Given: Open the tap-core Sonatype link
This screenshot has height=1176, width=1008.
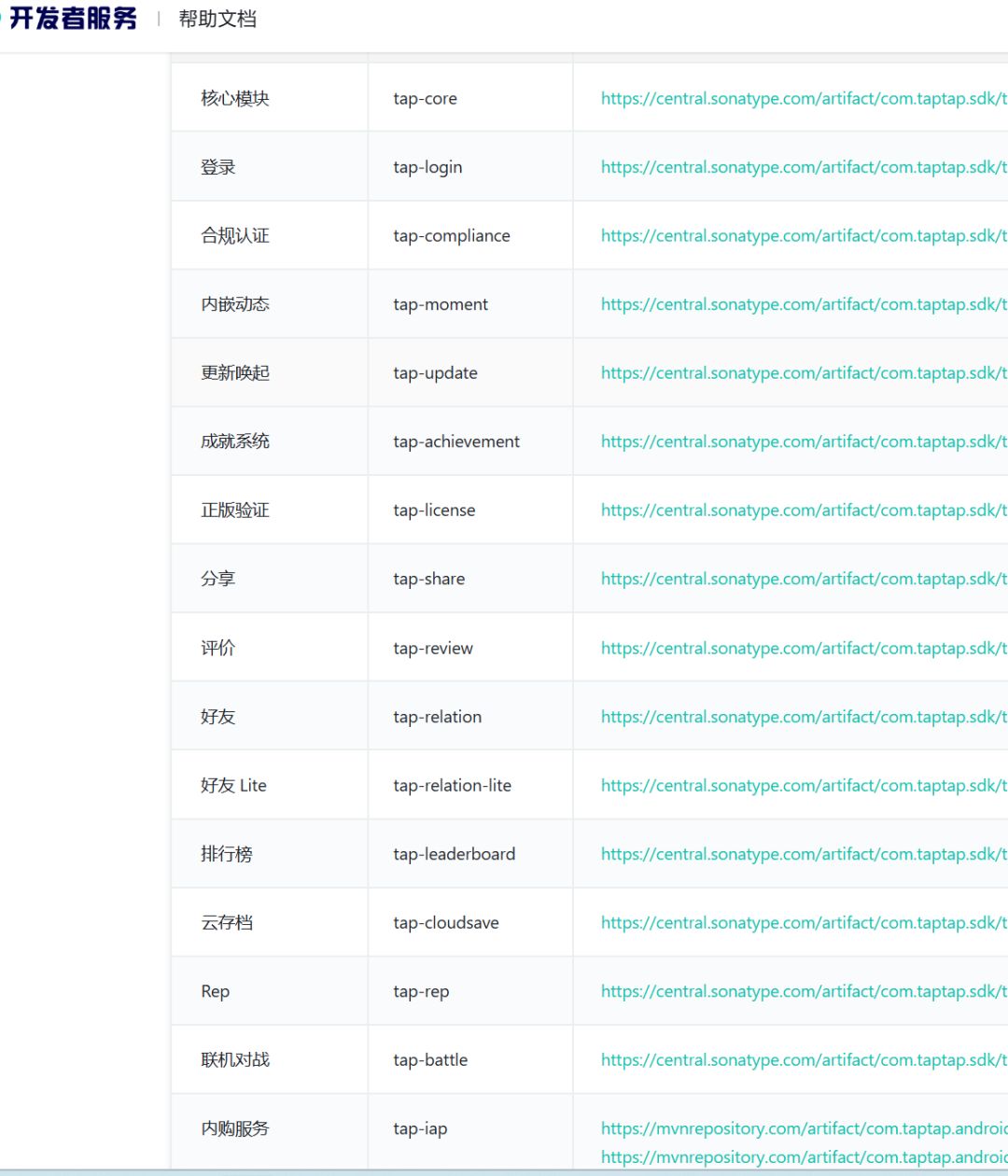Looking at the screenshot, I should pyautogui.click(x=804, y=99).
